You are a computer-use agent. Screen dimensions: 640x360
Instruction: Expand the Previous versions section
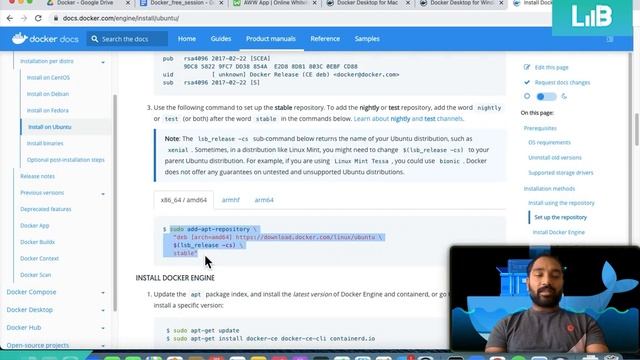(x=103, y=193)
